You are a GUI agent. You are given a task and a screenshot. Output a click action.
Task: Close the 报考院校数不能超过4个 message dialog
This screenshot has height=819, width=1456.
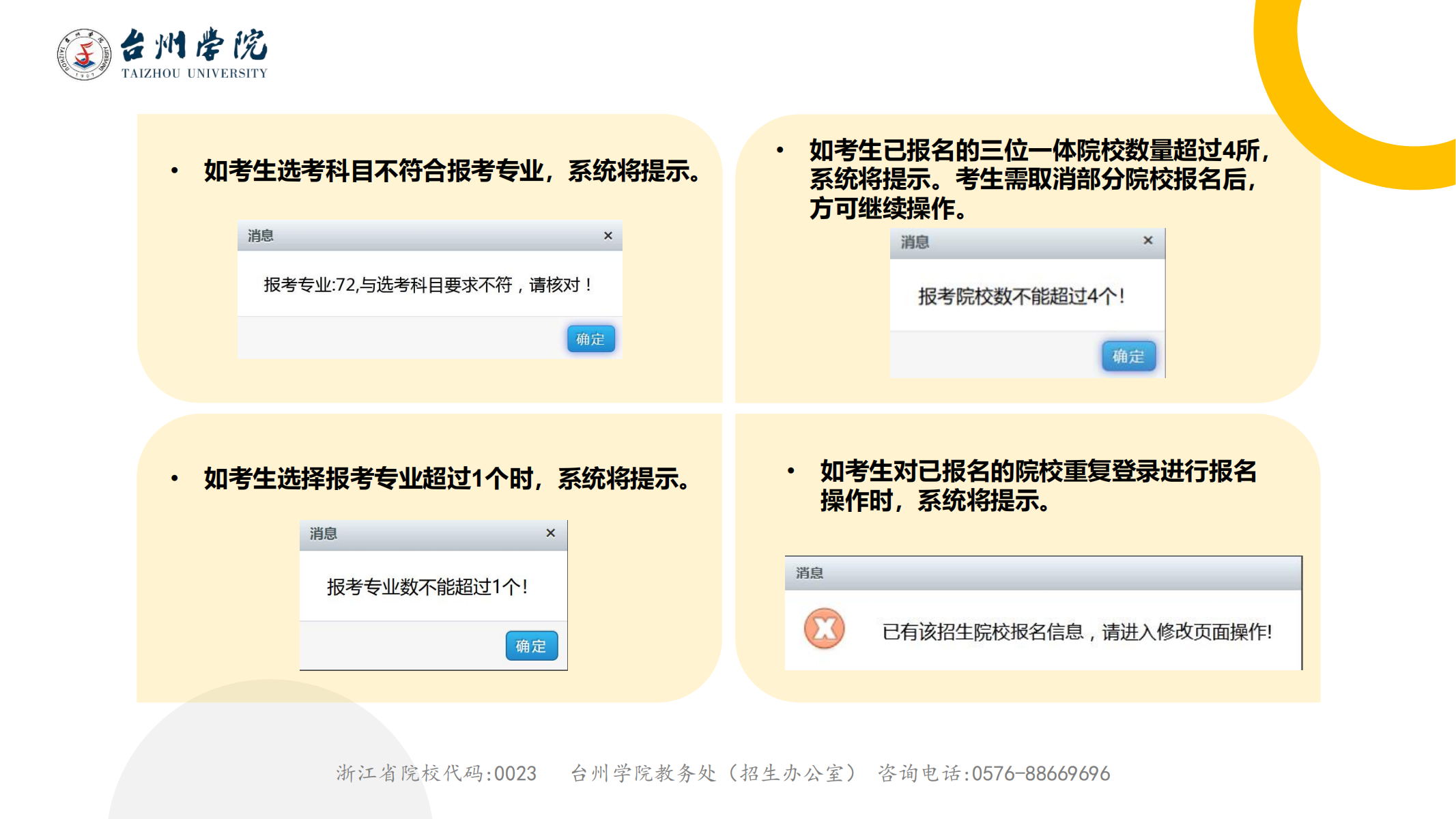coord(1148,240)
